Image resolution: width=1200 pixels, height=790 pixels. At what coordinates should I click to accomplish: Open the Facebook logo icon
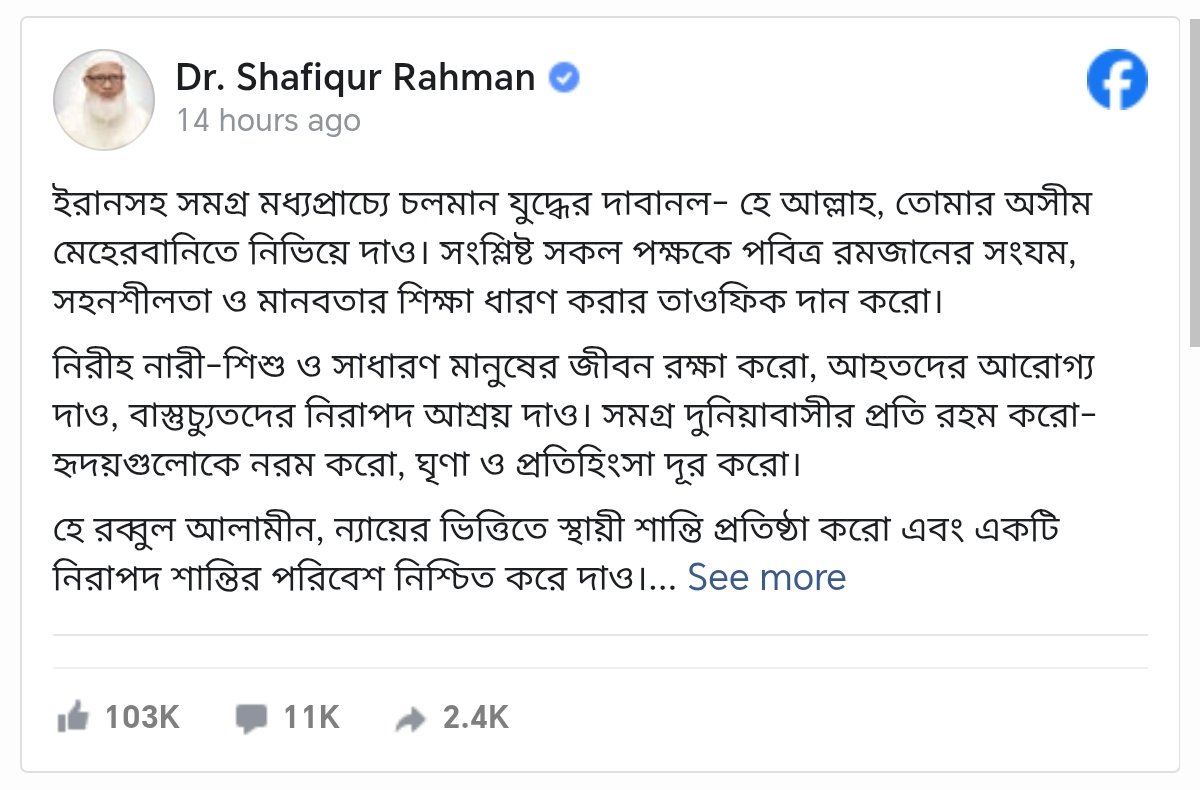(1117, 79)
